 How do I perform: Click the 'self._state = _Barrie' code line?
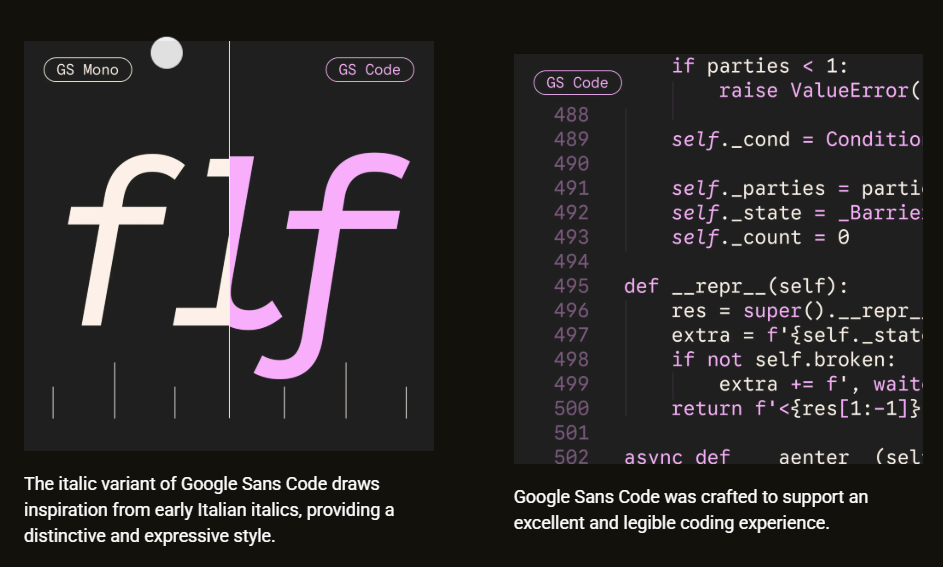point(797,213)
